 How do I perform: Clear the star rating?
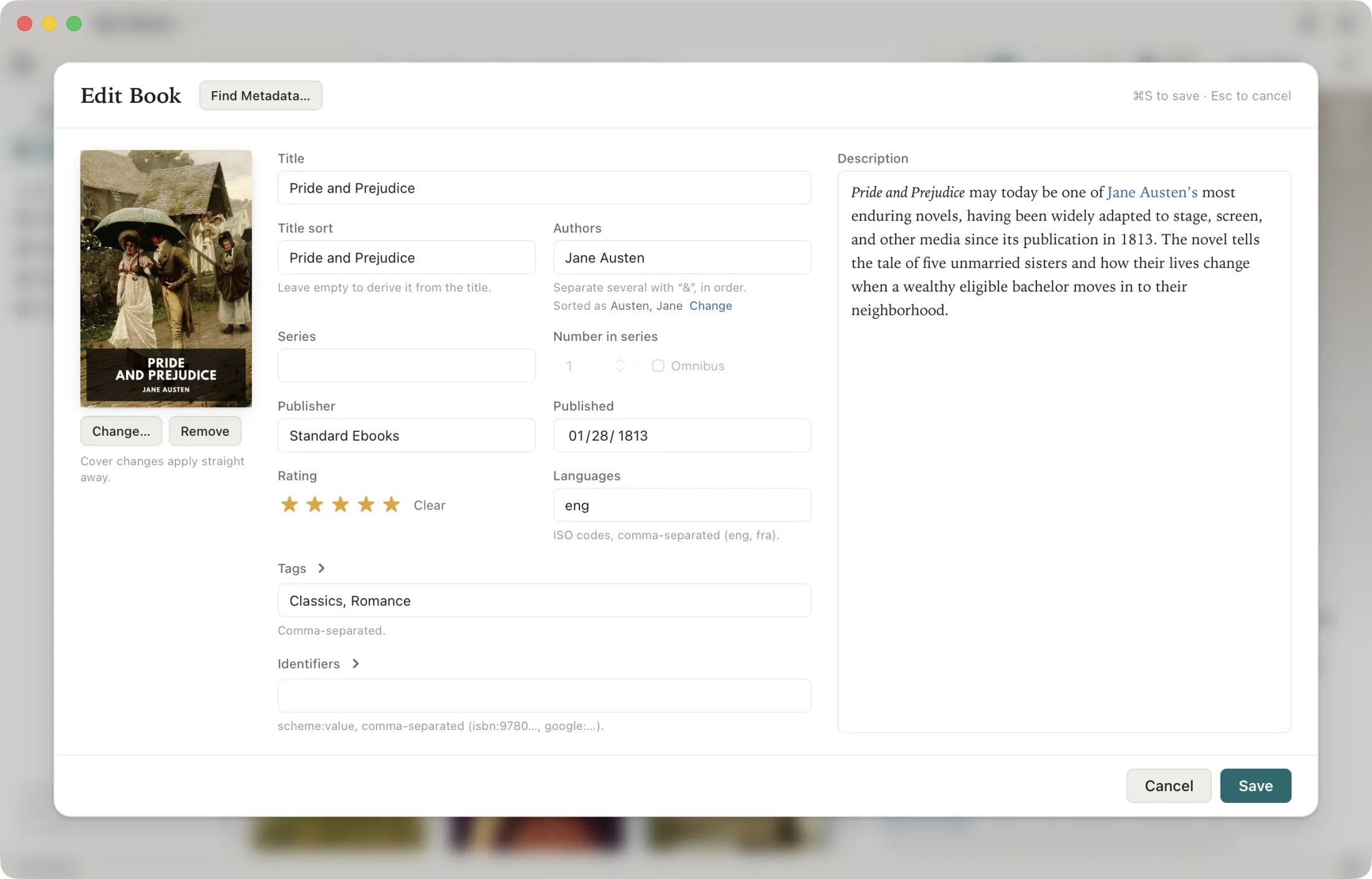click(x=430, y=505)
